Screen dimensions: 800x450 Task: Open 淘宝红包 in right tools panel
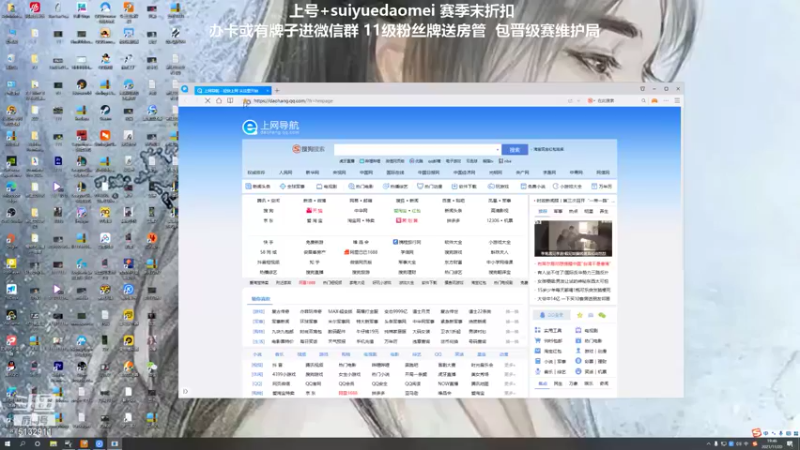tap(548, 351)
